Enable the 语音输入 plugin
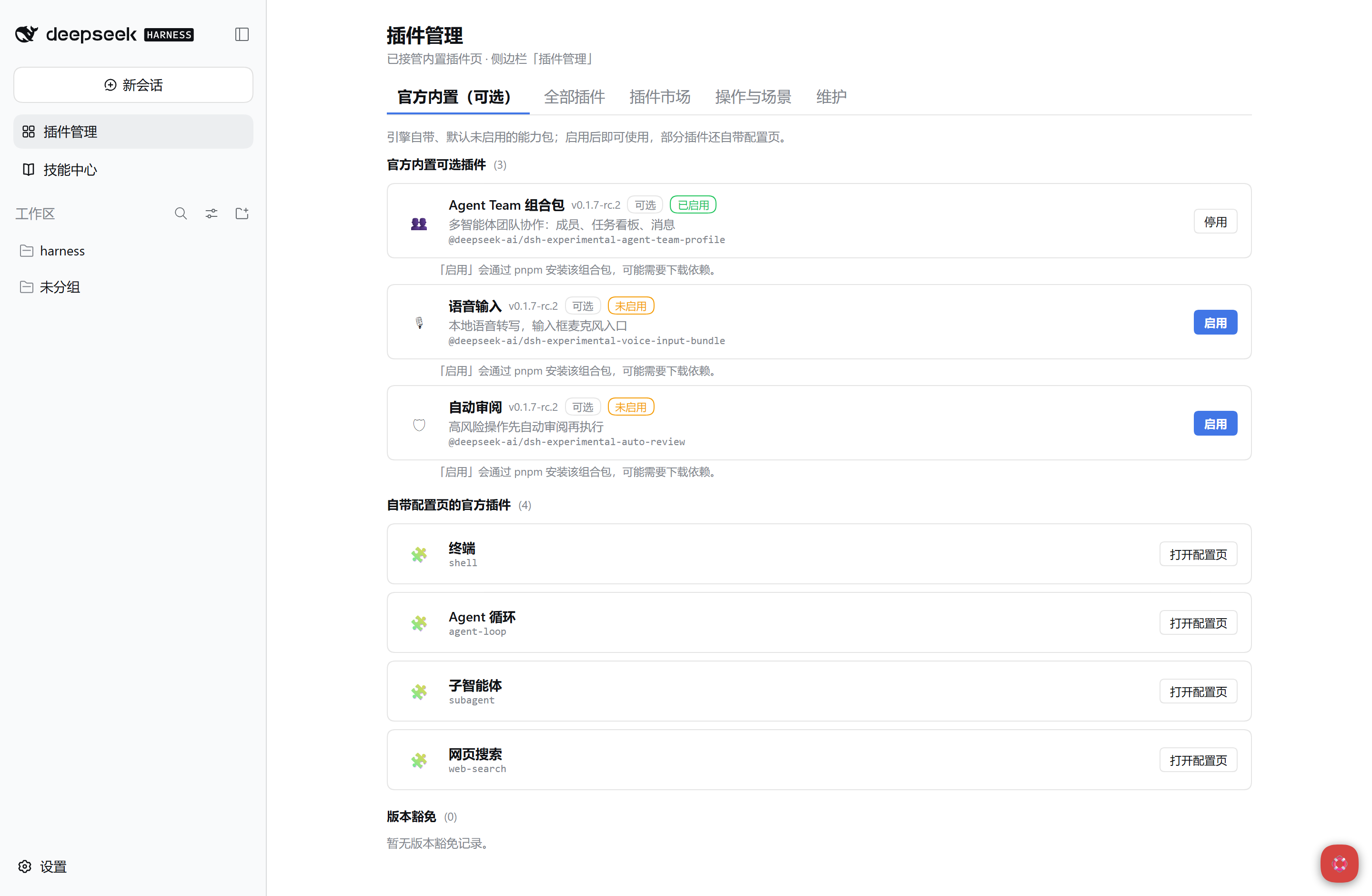The image size is (1372, 896). coord(1215,323)
